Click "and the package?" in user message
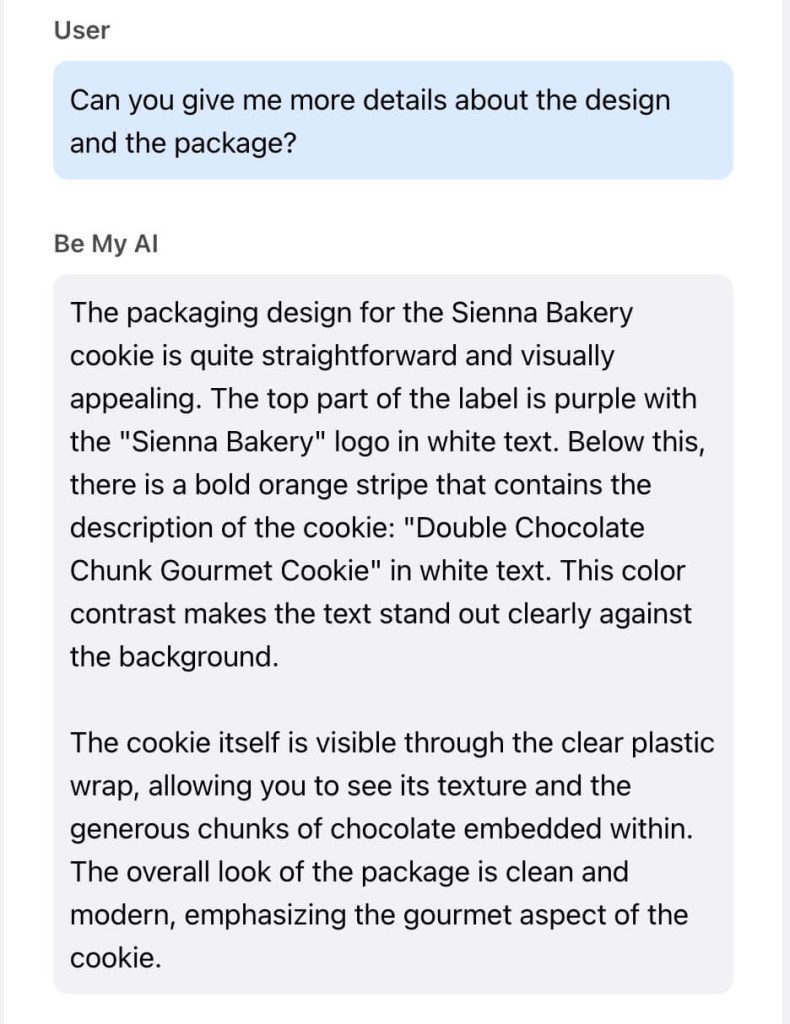The image size is (790, 1024). point(183,144)
